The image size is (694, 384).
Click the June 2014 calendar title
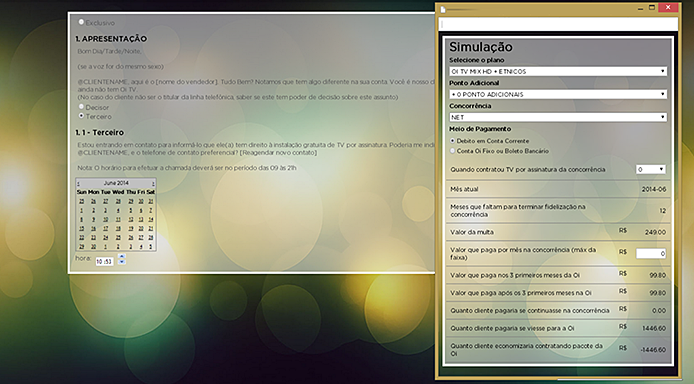coord(116,183)
